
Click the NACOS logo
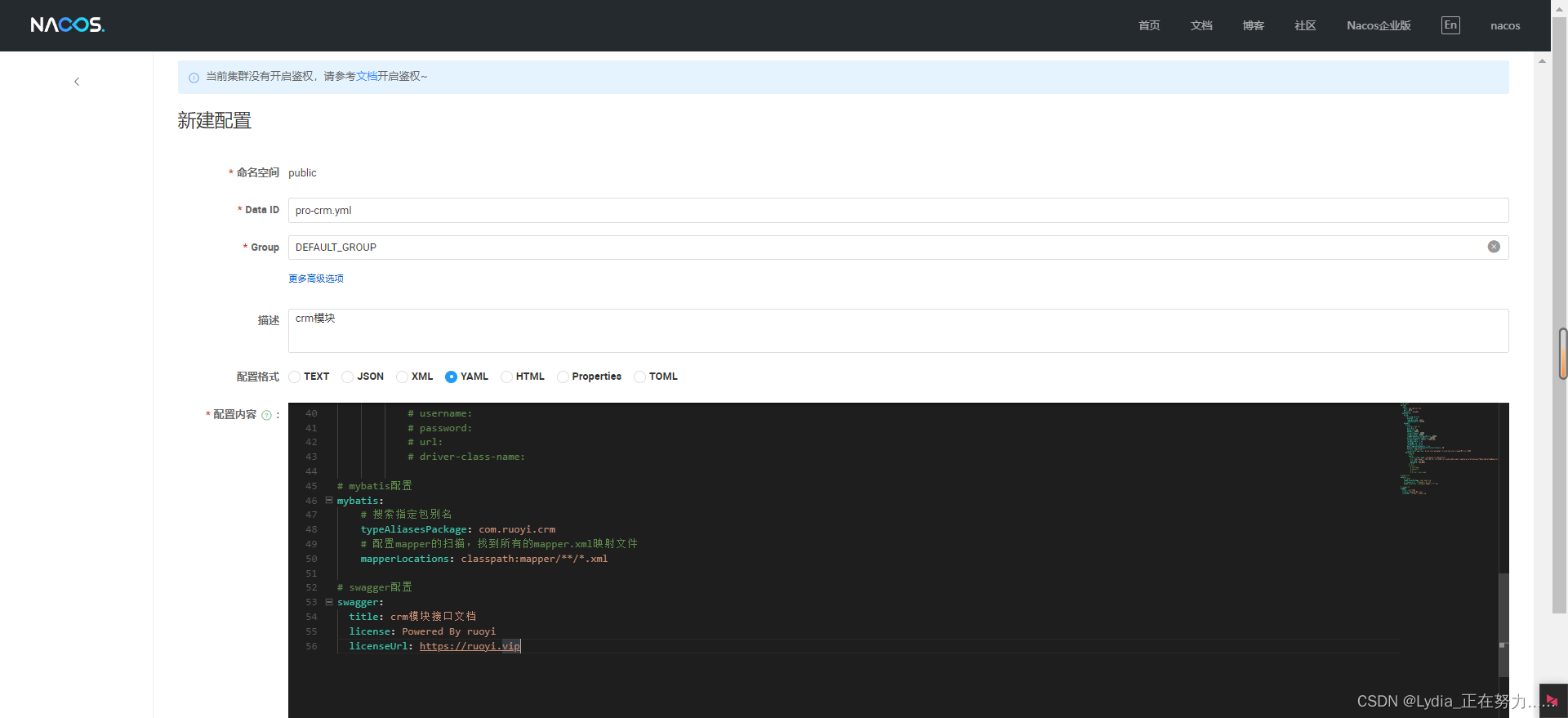click(x=68, y=25)
